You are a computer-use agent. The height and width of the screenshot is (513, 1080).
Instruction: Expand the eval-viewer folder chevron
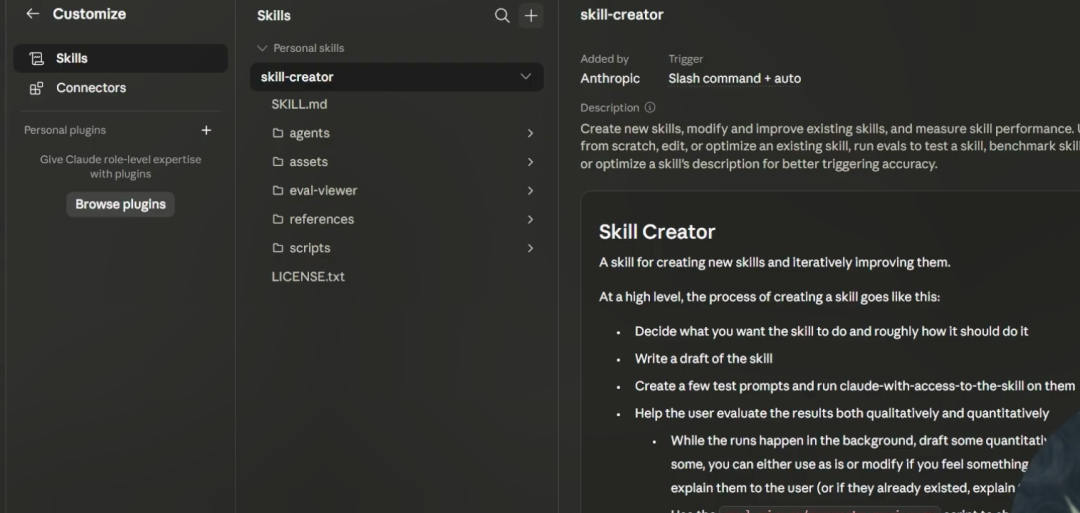point(530,191)
